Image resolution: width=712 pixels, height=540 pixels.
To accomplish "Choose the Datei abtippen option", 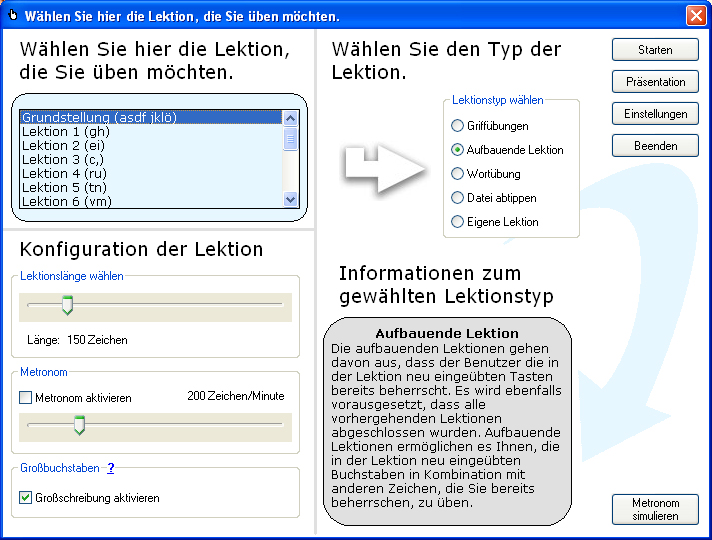I will click(458, 198).
